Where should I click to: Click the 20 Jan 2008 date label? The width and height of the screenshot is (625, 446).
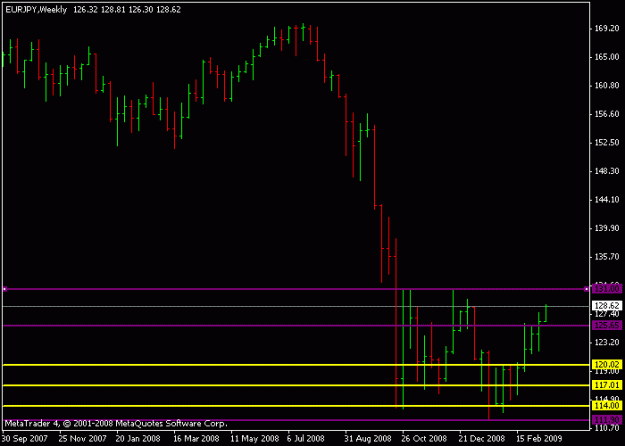coord(138,439)
